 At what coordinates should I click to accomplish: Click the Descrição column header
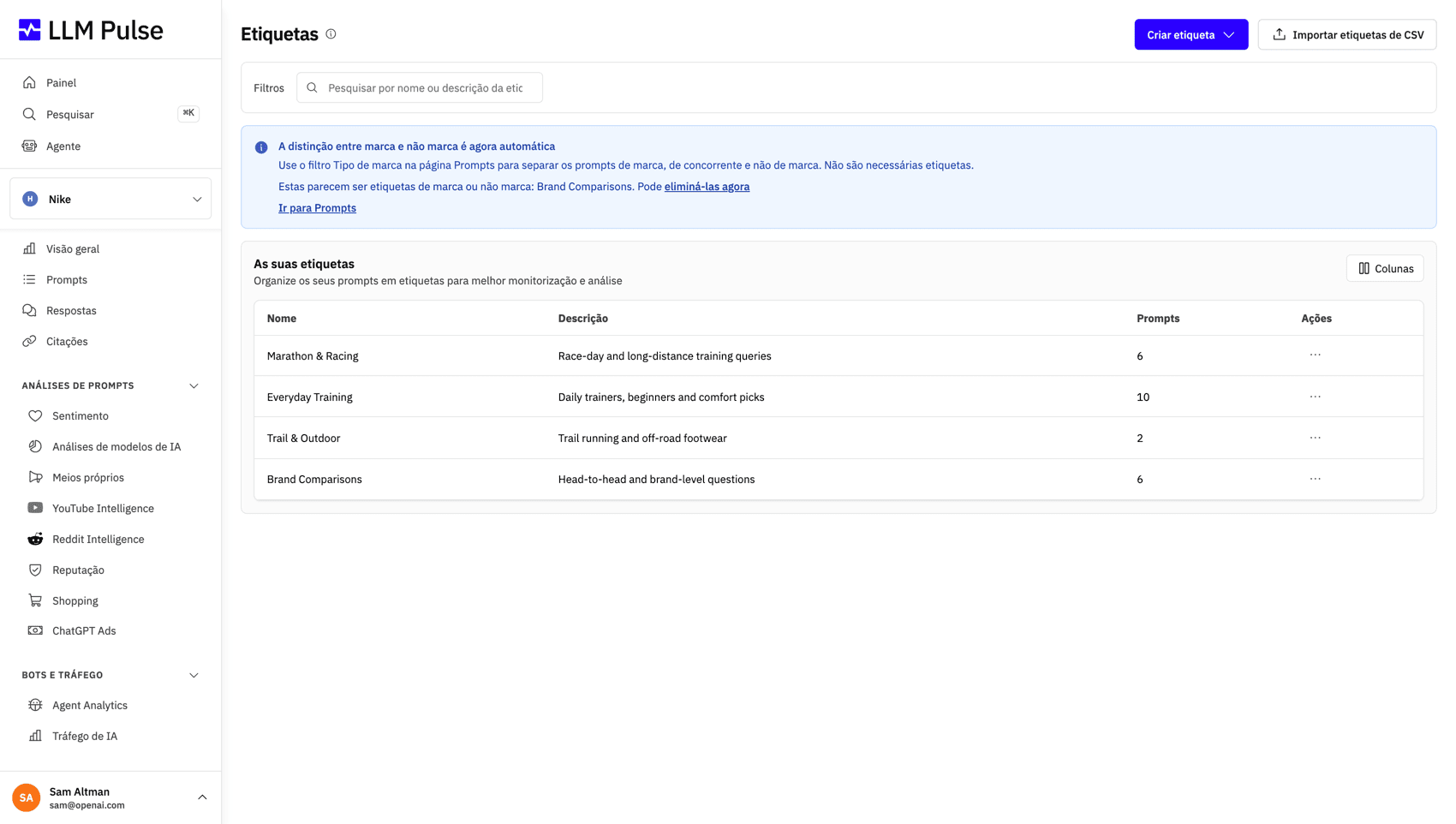(583, 318)
